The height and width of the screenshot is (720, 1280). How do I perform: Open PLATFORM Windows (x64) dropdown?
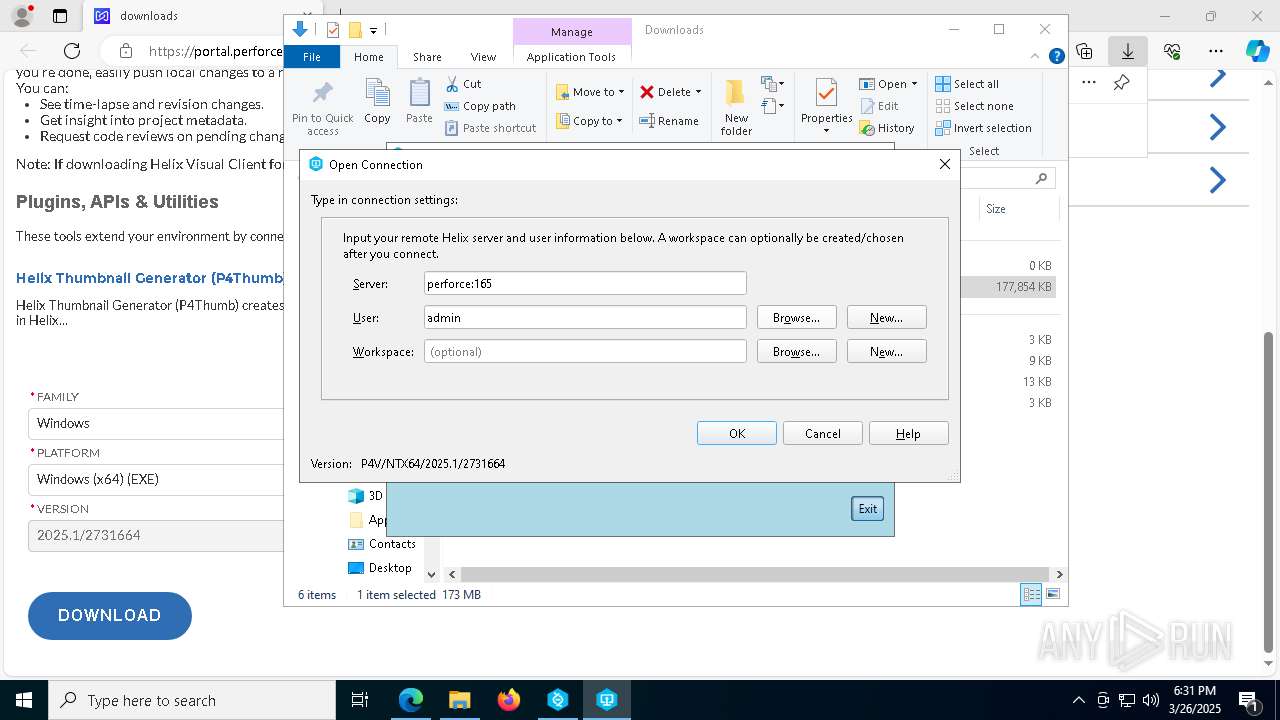click(x=156, y=479)
